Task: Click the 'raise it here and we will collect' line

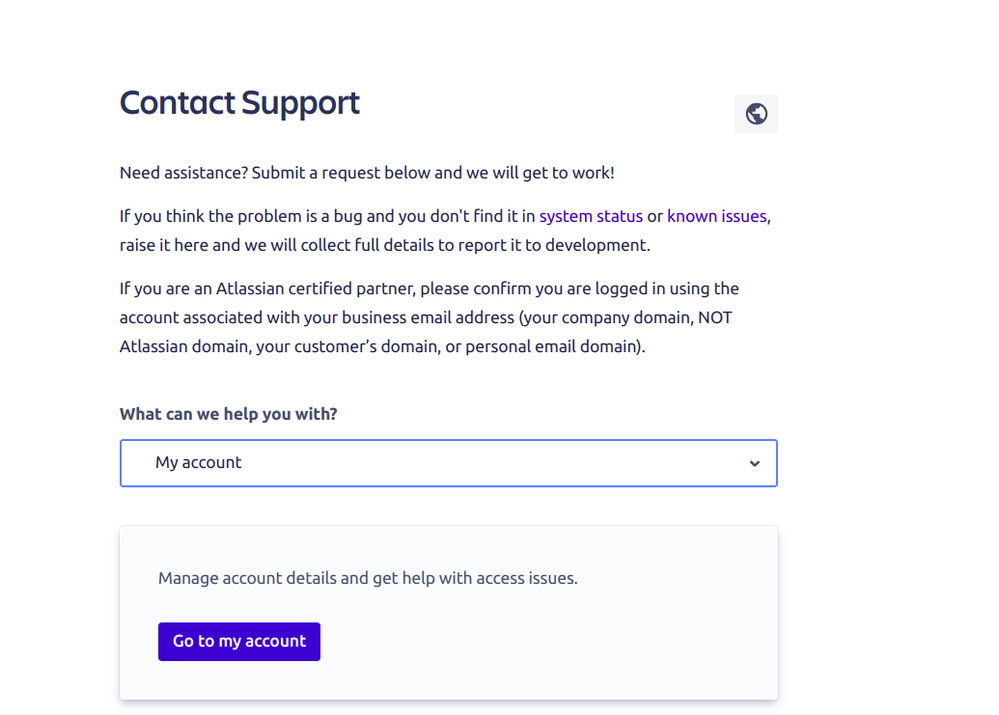Action: 385,245
